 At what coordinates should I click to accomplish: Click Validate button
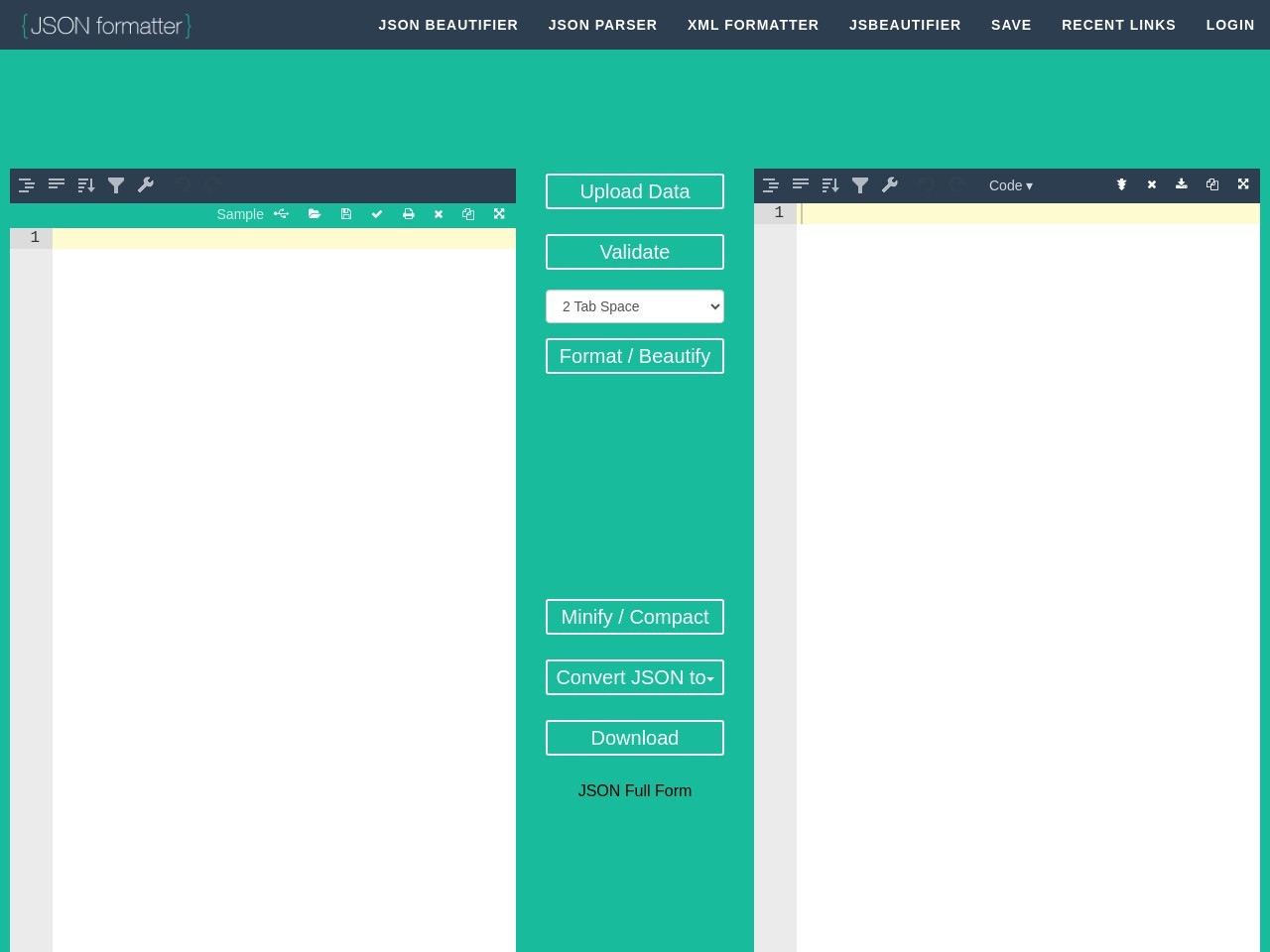click(635, 252)
